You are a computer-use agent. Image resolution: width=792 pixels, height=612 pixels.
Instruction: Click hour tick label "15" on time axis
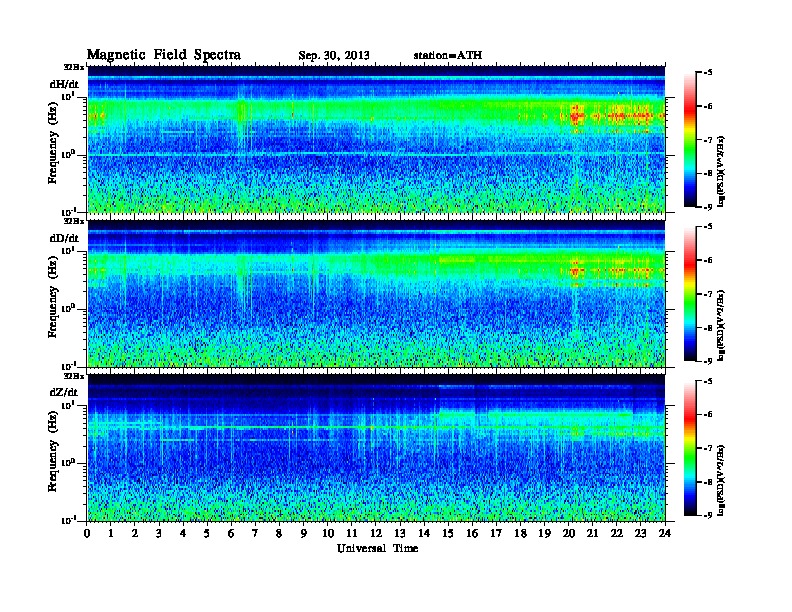tap(448, 533)
